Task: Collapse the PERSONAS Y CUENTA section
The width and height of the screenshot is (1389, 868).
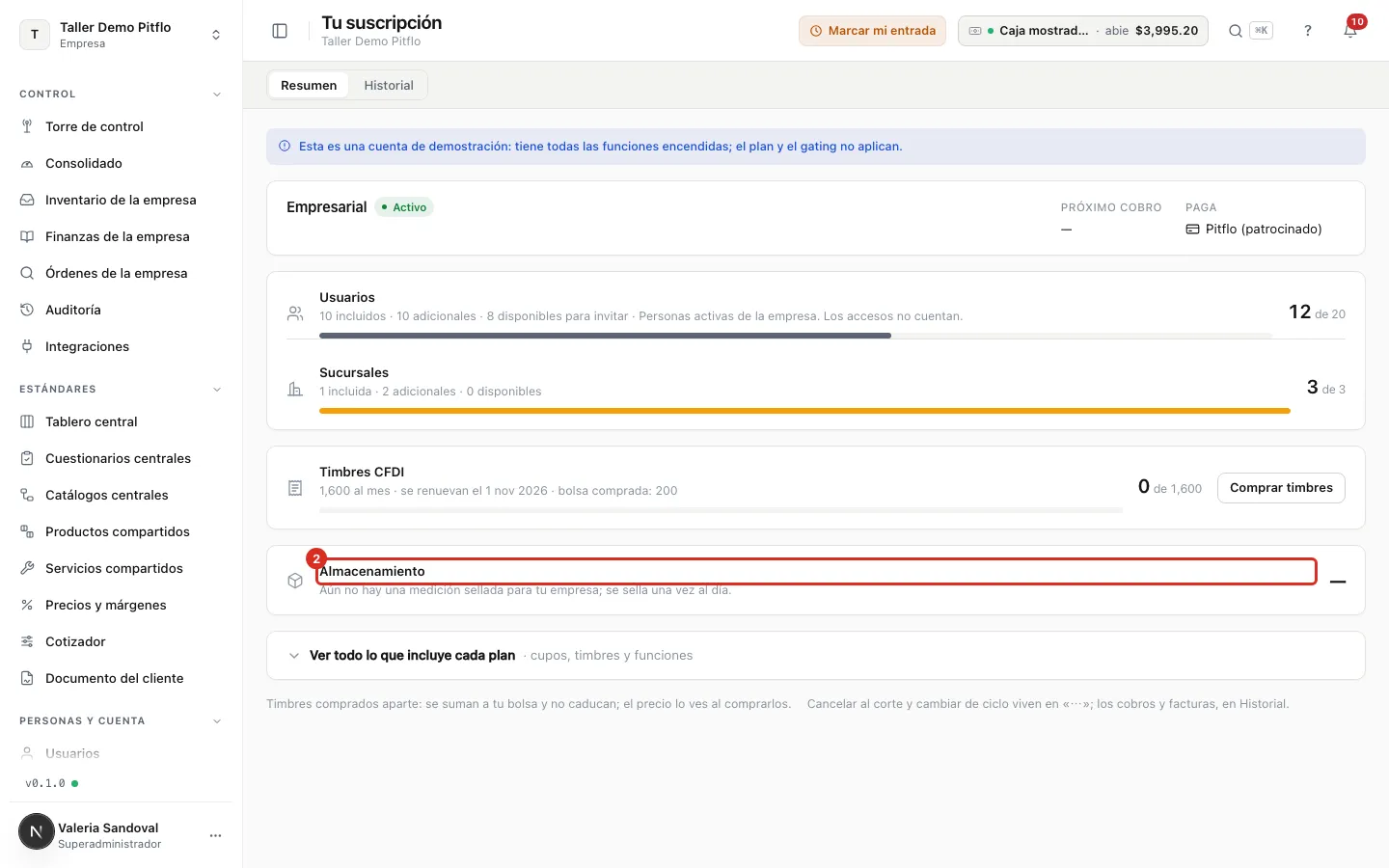Action: coord(217,721)
